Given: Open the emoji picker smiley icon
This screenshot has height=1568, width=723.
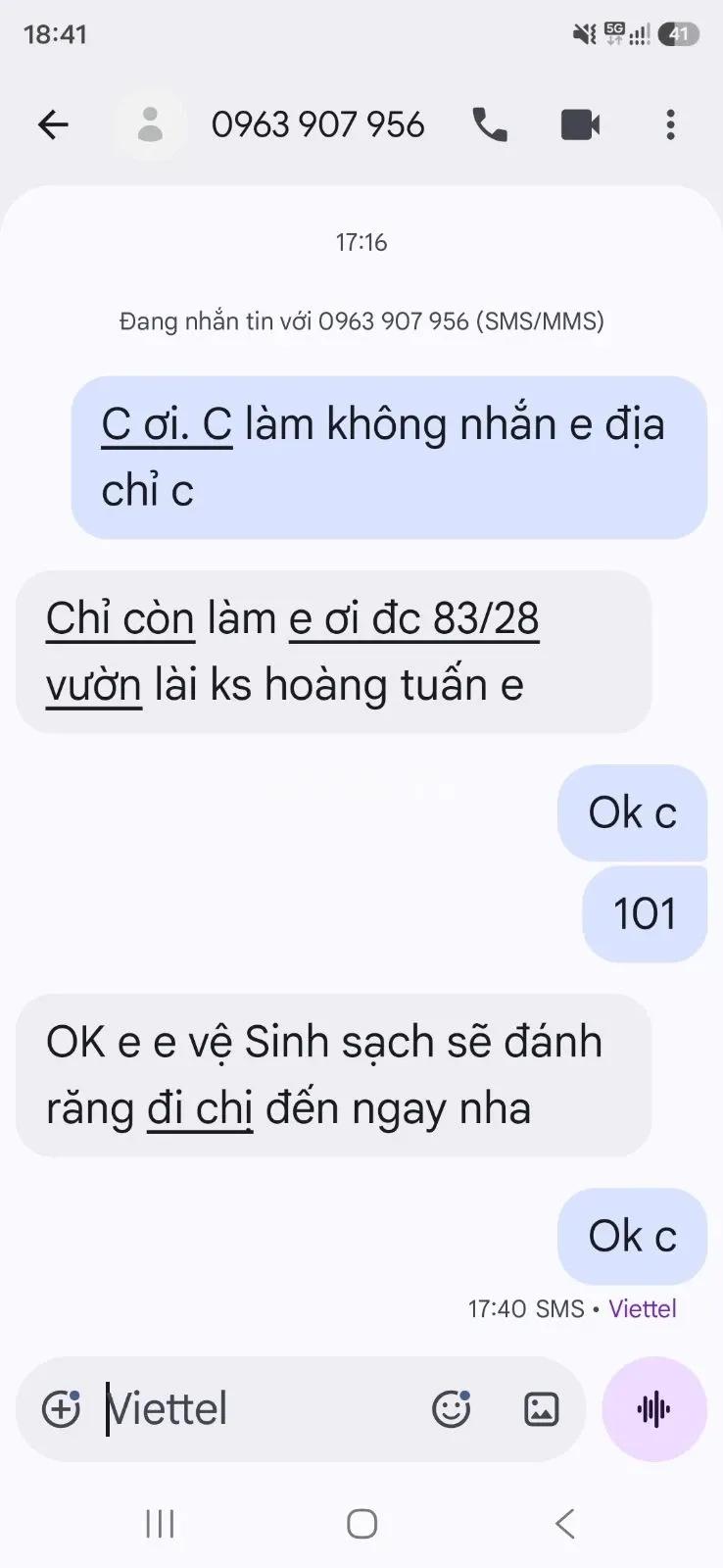Looking at the screenshot, I should click(452, 1409).
